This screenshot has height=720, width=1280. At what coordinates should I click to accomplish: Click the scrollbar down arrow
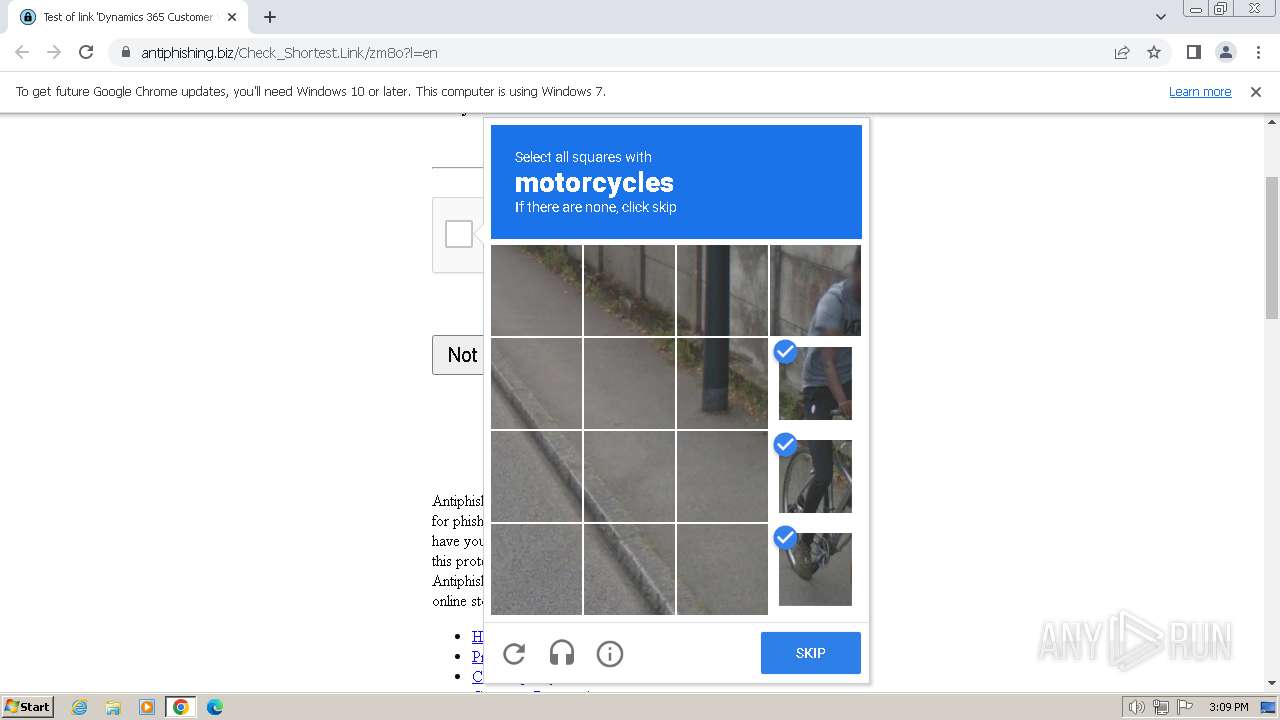click(x=1272, y=683)
